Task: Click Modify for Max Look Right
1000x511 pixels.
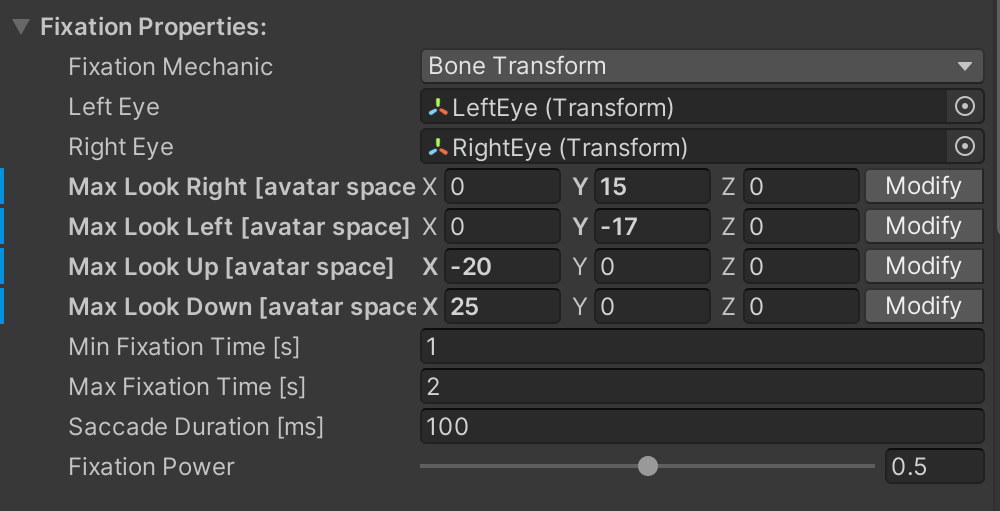Action: point(923,186)
